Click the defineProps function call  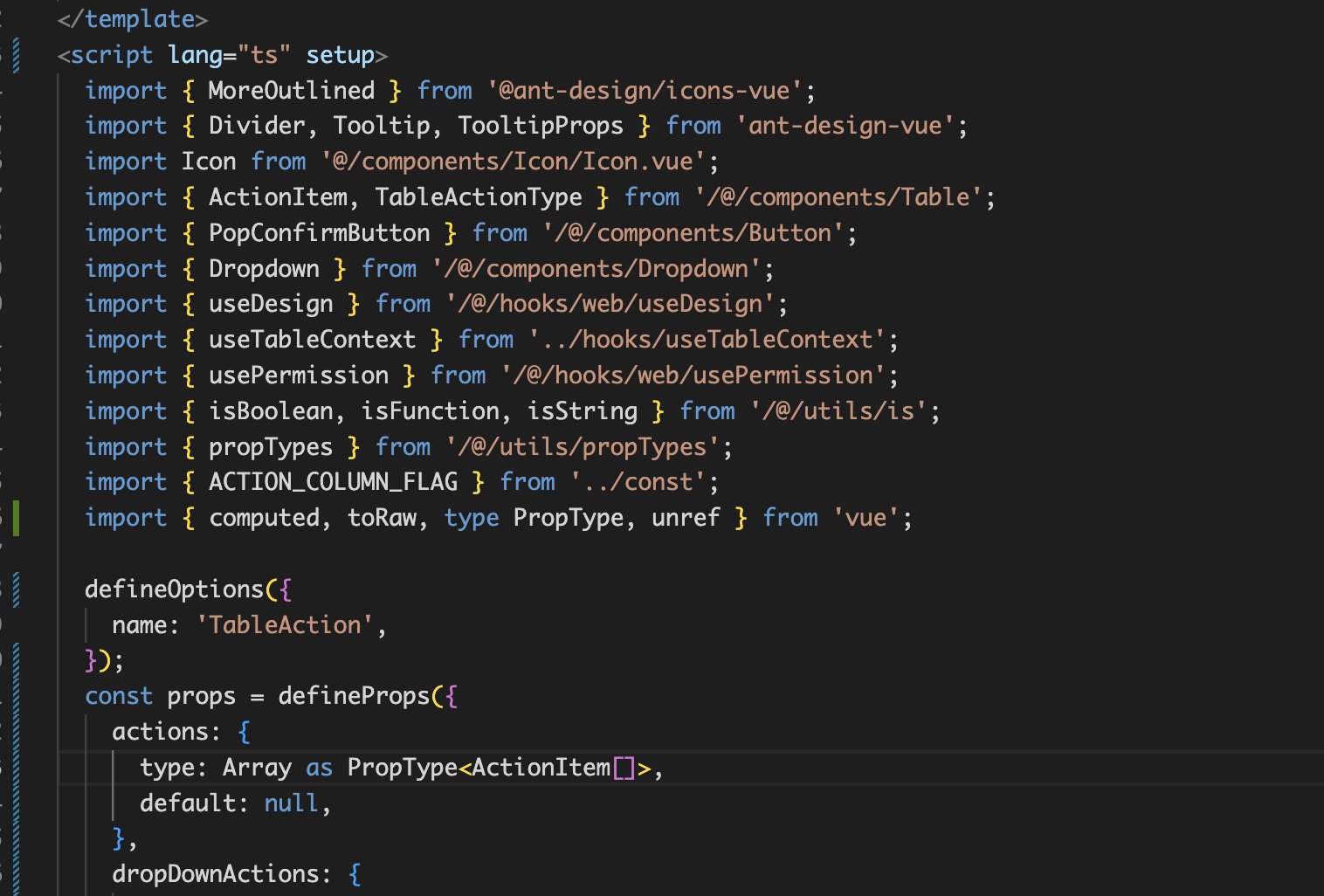tap(353, 695)
